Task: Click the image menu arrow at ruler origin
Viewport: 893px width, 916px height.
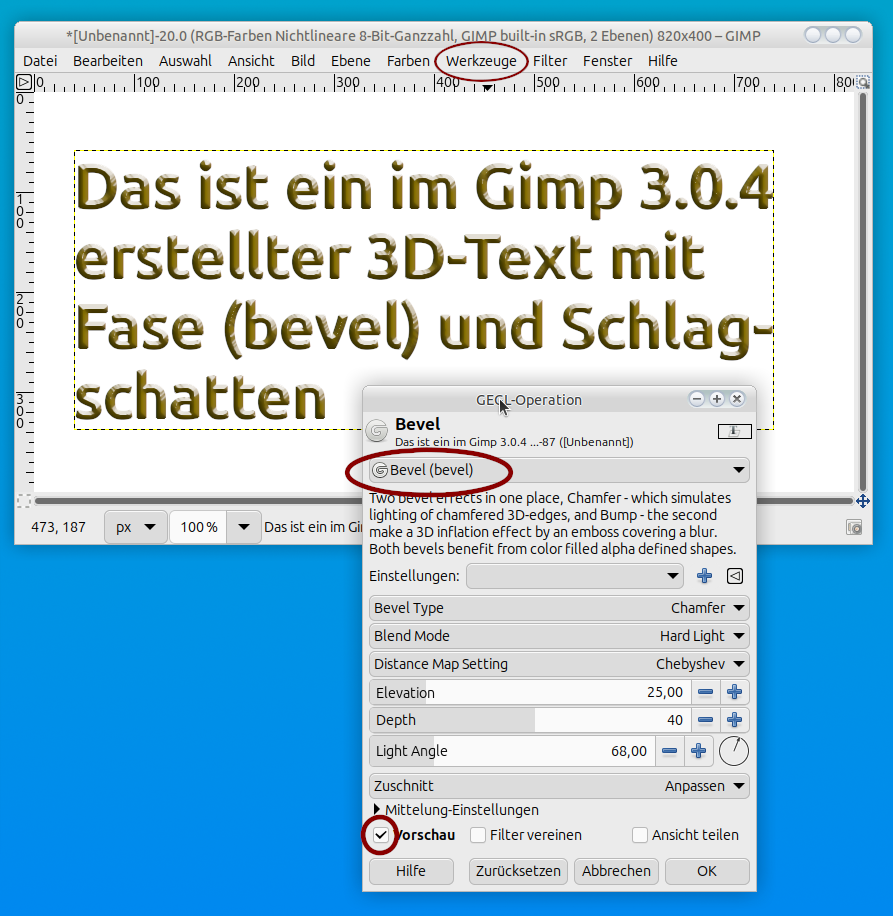Action: [x=24, y=82]
